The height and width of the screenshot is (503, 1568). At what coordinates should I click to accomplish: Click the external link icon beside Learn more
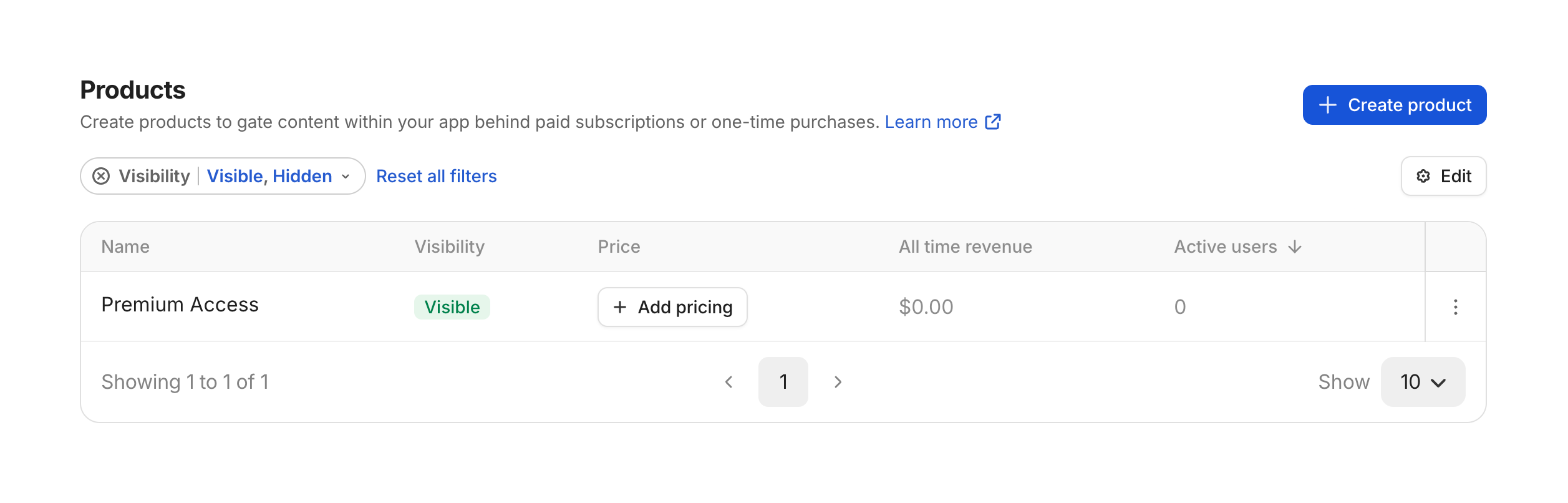(993, 122)
